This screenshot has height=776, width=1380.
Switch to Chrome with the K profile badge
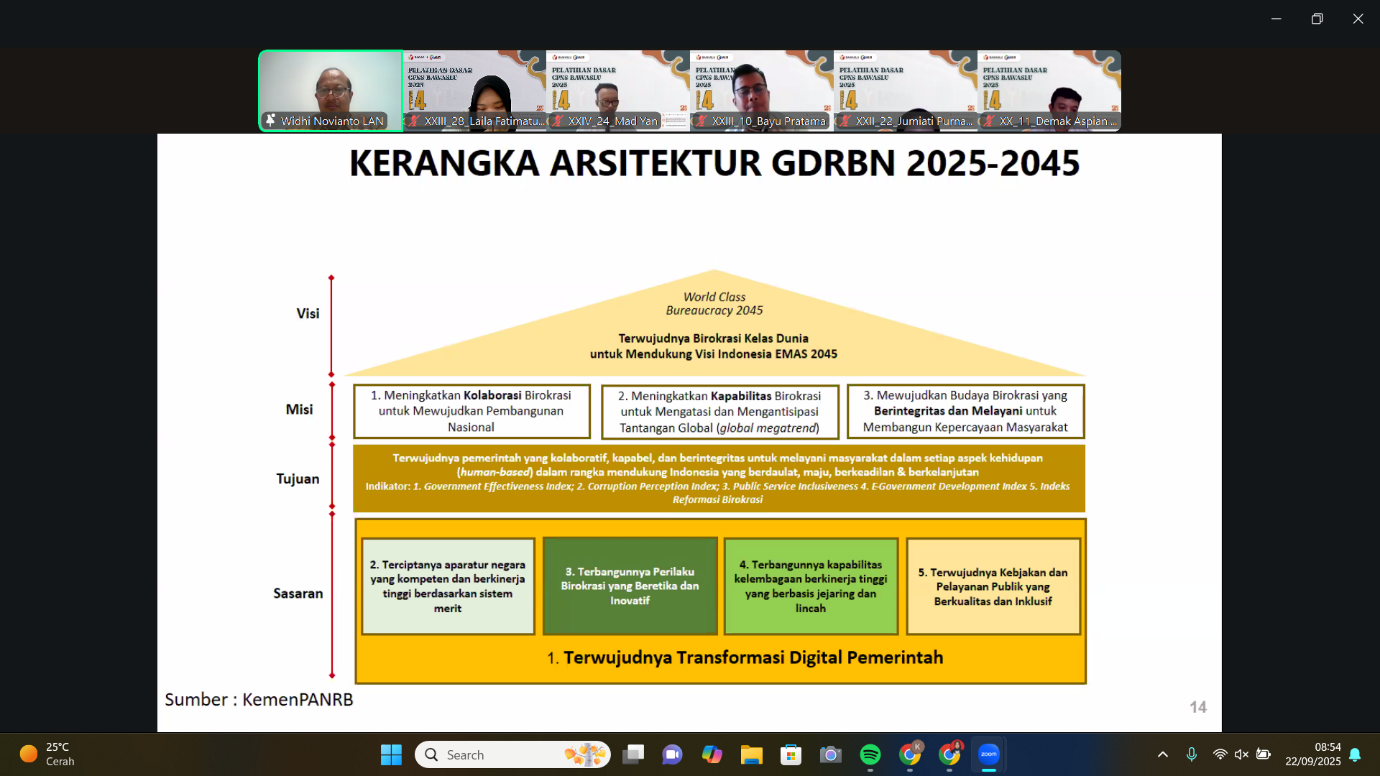910,755
